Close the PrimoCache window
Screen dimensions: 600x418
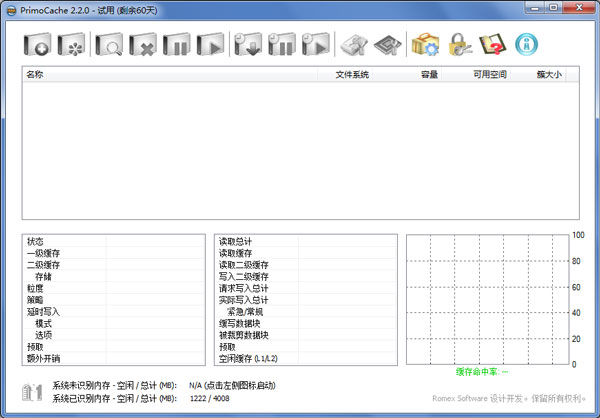[x=579, y=8]
